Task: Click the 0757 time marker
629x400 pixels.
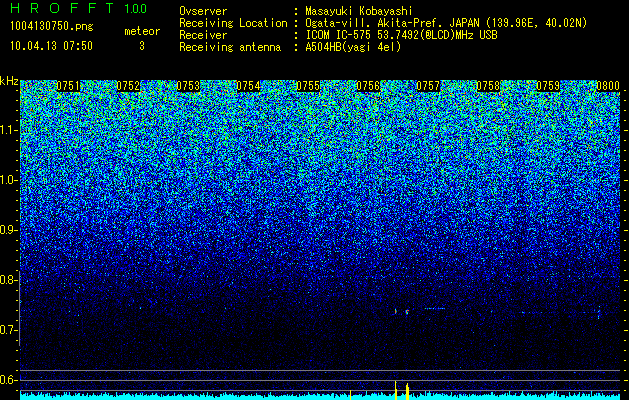Action: pyautogui.click(x=428, y=86)
